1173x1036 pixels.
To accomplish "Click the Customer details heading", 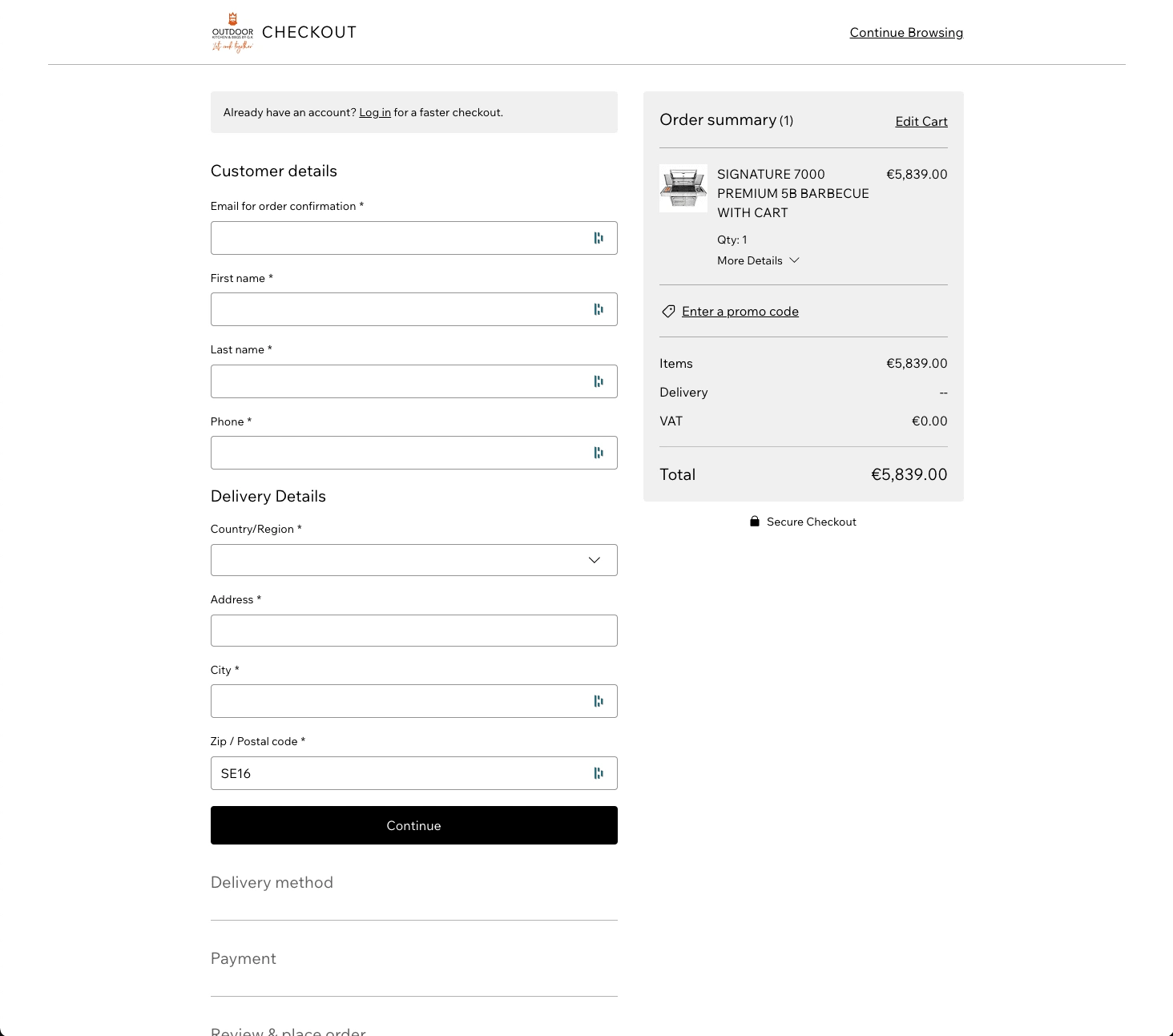I will [x=274, y=171].
